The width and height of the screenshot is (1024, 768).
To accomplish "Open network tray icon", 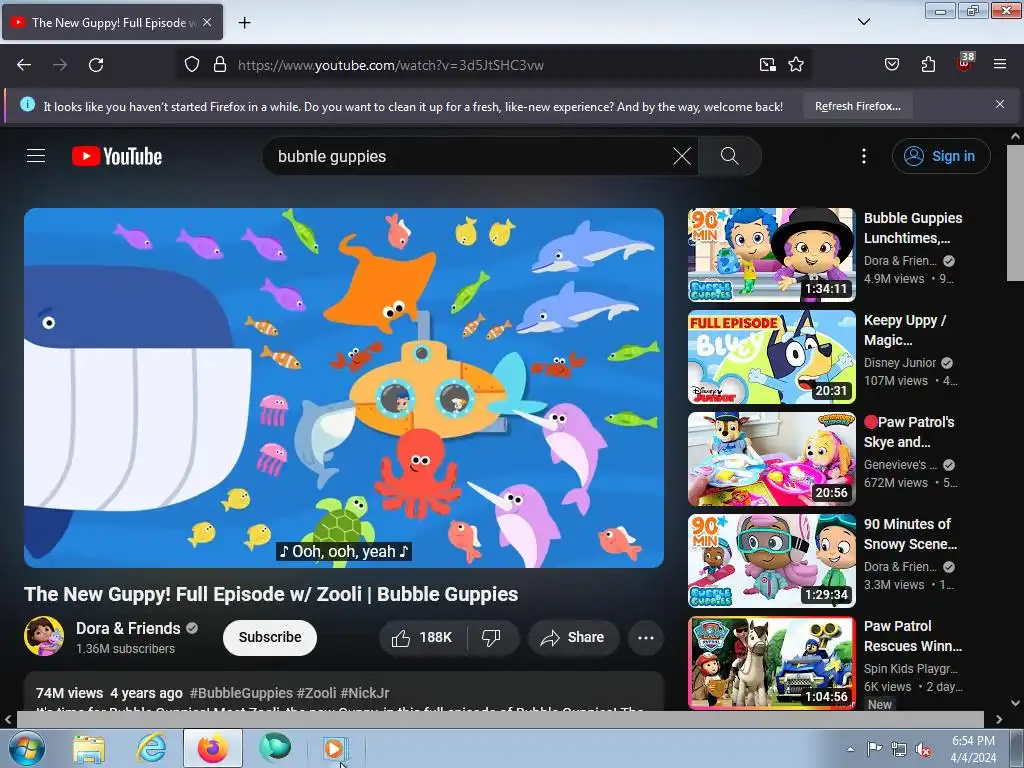I will point(899,749).
